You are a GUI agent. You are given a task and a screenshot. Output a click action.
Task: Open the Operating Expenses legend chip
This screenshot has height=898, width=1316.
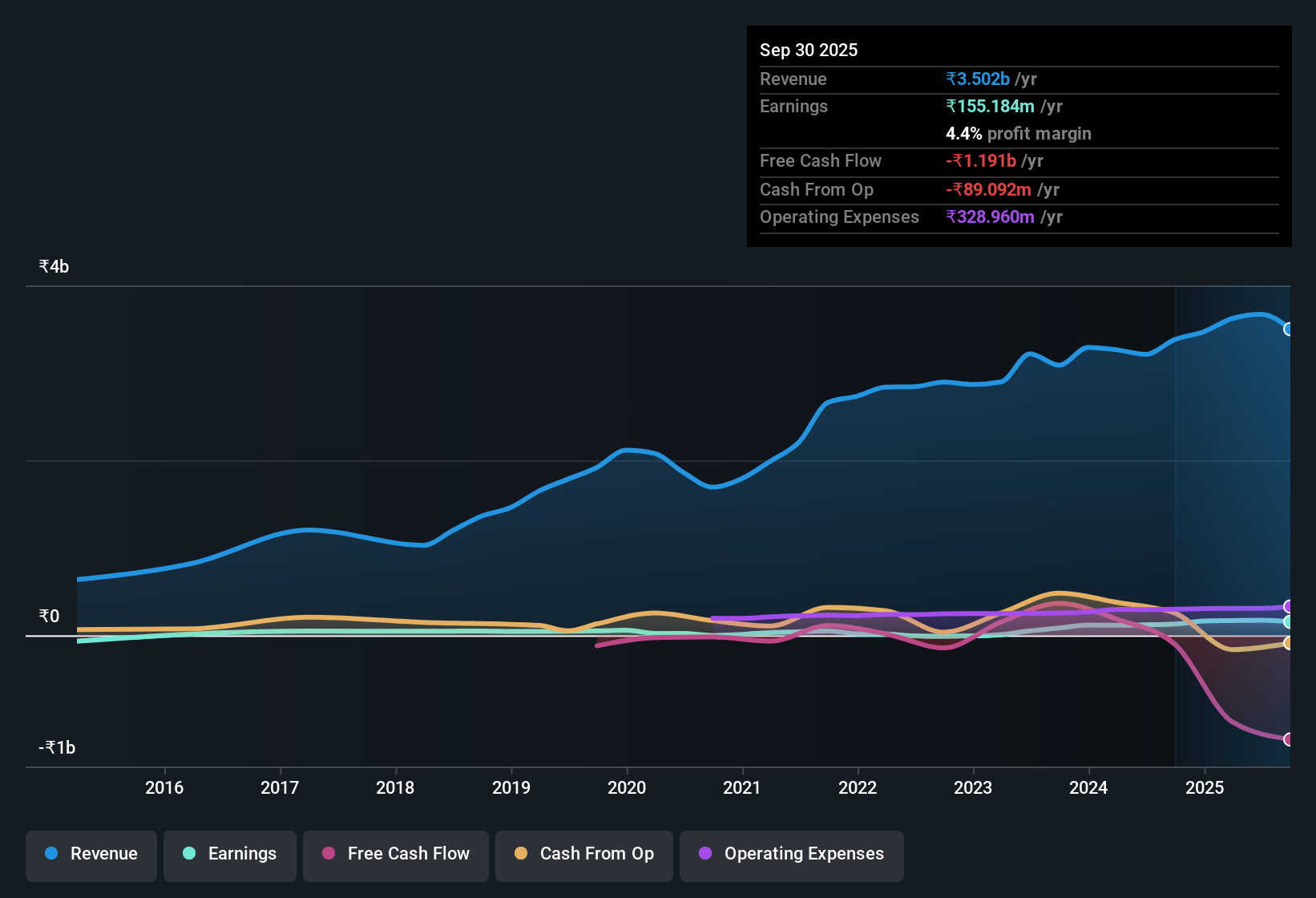(791, 854)
